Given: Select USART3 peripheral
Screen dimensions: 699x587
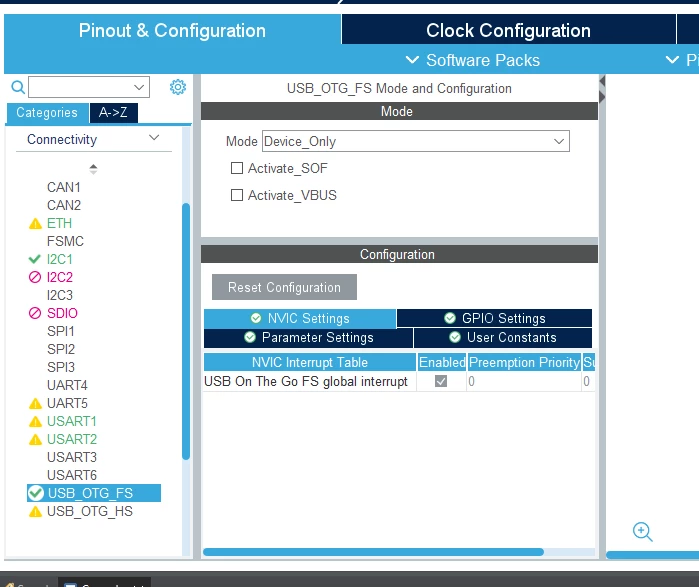Looking at the screenshot, I should pyautogui.click(x=72, y=457).
